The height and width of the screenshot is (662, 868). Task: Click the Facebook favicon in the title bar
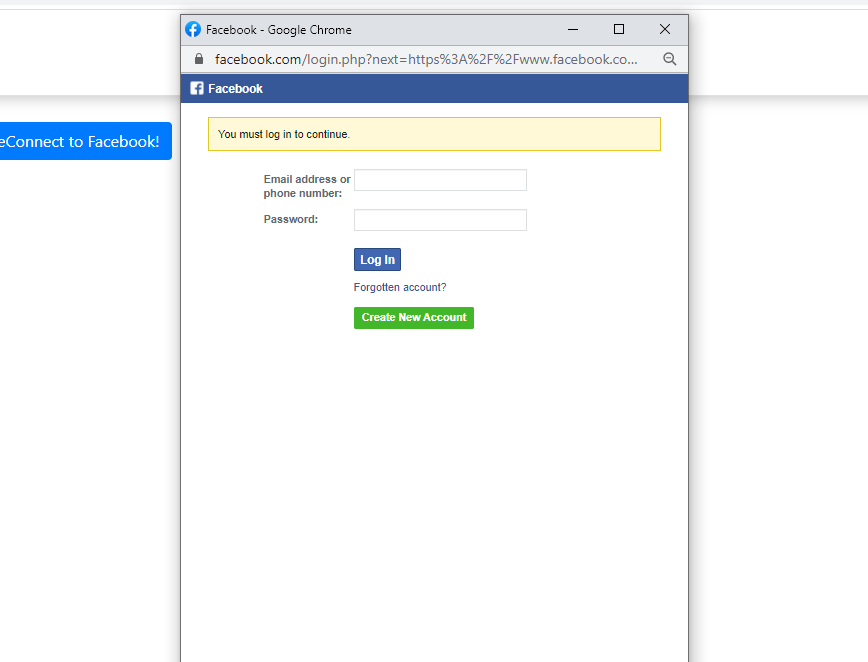click(193, 29)
